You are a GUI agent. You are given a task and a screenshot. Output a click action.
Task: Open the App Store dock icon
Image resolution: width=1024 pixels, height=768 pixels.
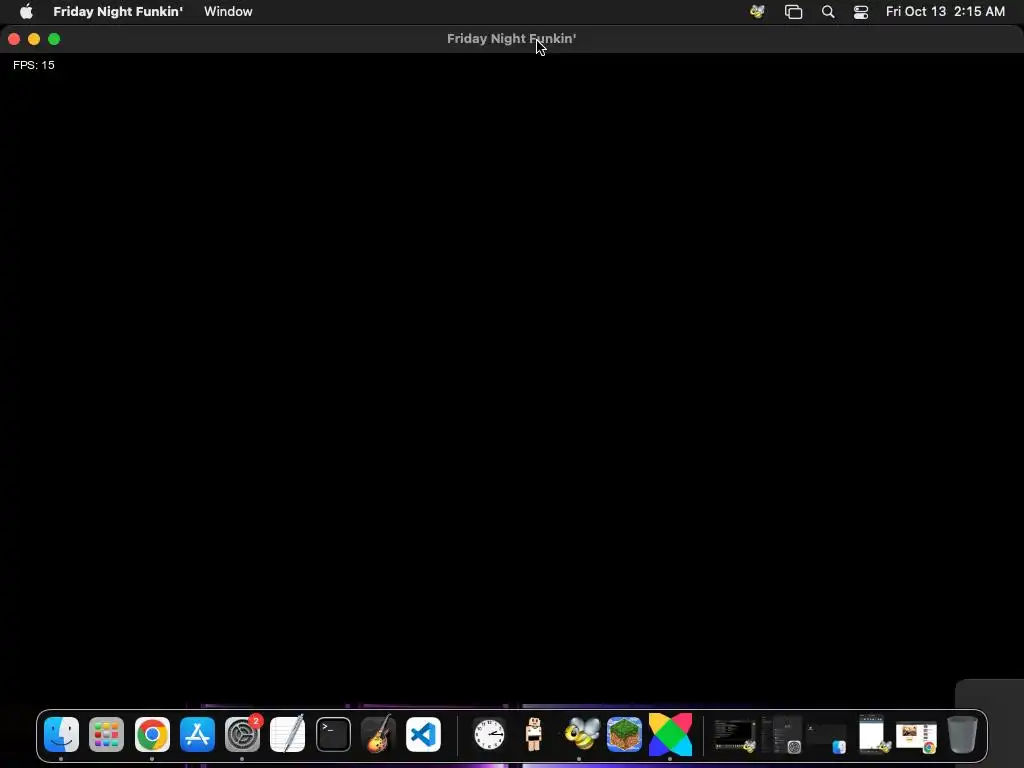197,735
